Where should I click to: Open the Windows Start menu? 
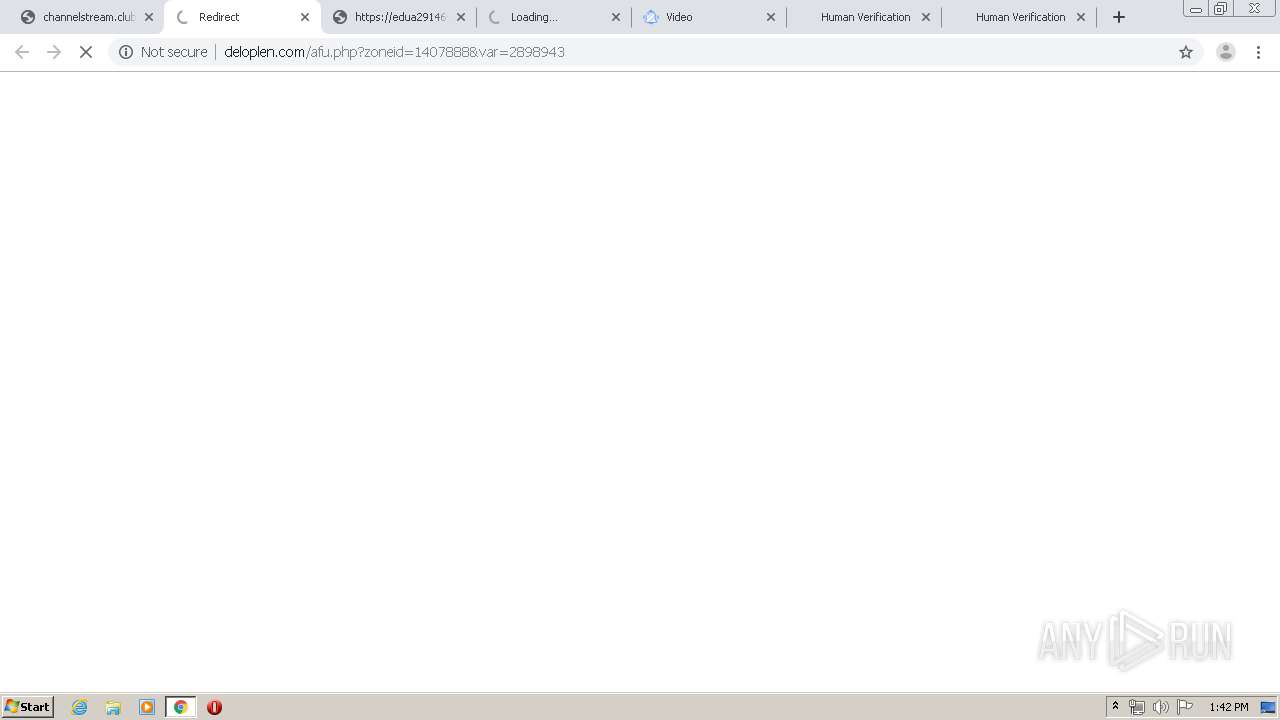tap(28, 707)
